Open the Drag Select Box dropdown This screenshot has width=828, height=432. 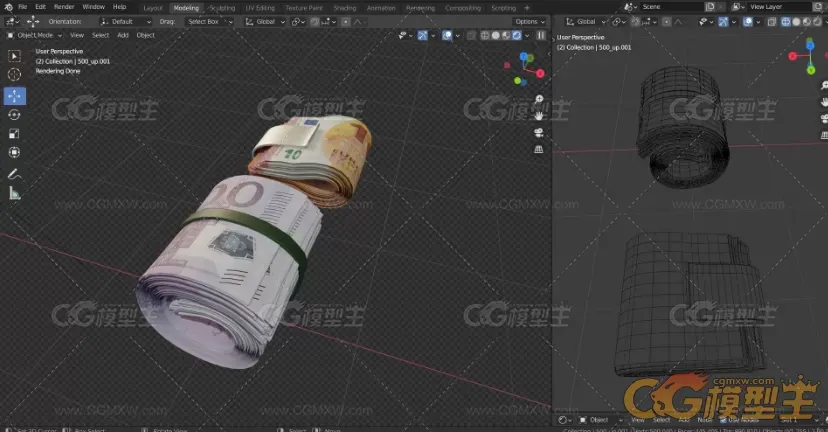coord(209,22)
